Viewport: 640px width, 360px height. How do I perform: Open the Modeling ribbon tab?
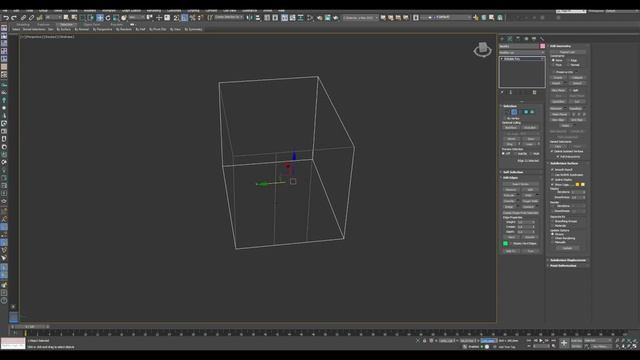pyautogui.click(x=23, y=24)
